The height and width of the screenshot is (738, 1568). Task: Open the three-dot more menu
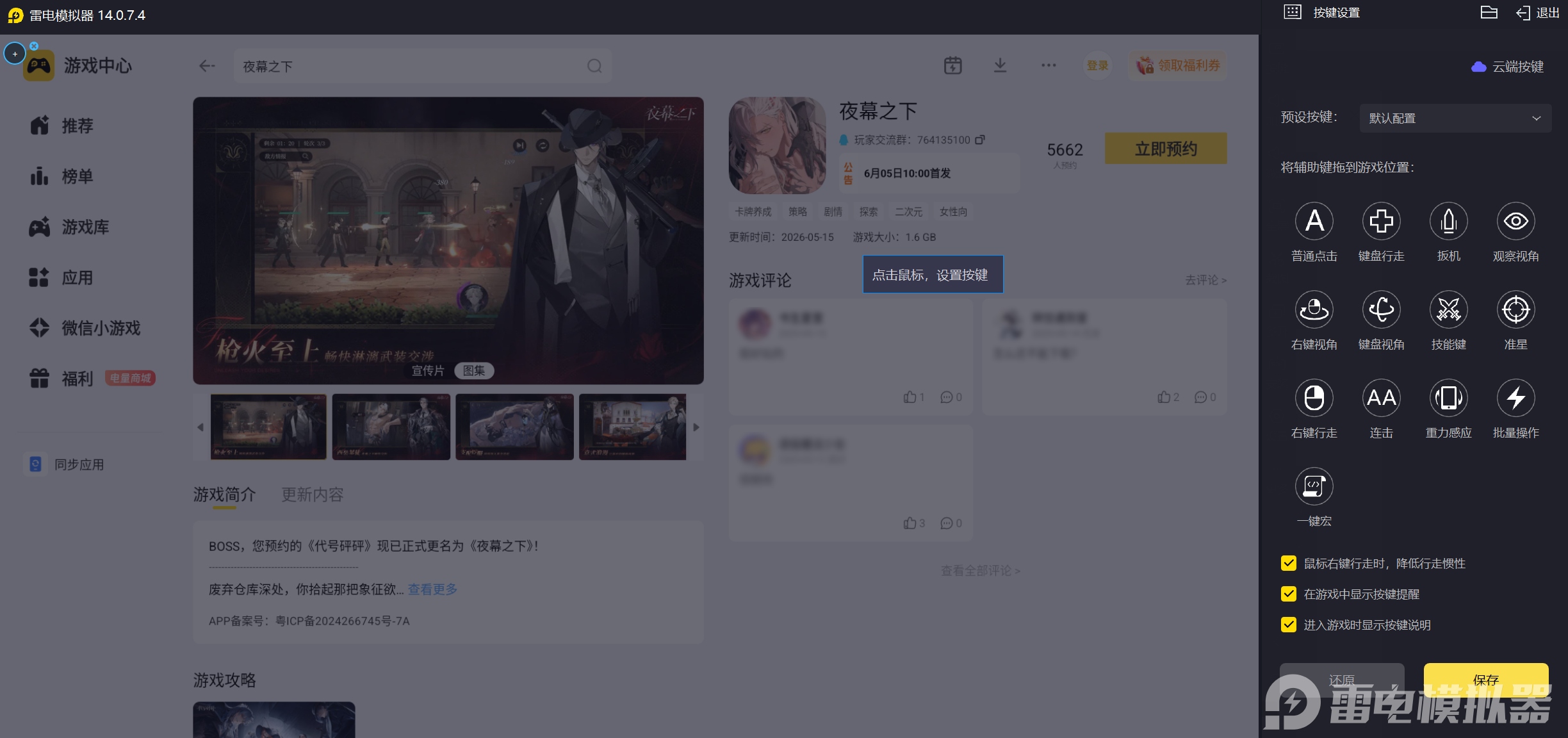(1049, 65)
